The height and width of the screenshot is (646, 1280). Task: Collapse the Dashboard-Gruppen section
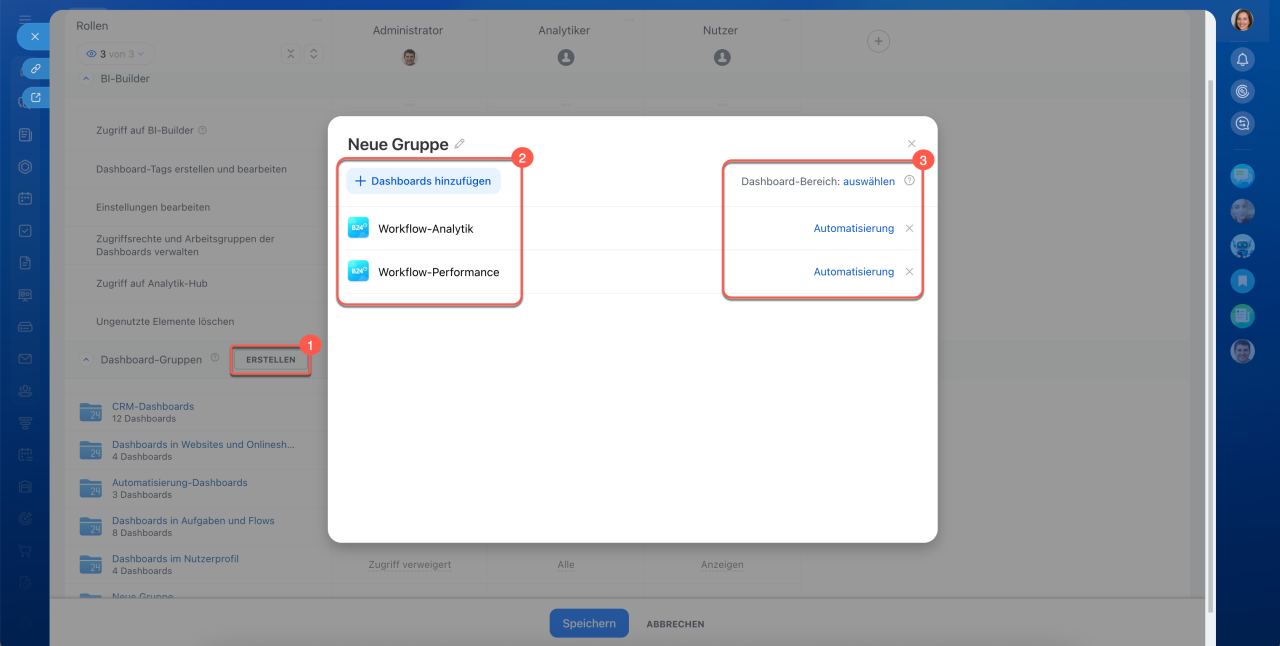(x=86, y=359)
